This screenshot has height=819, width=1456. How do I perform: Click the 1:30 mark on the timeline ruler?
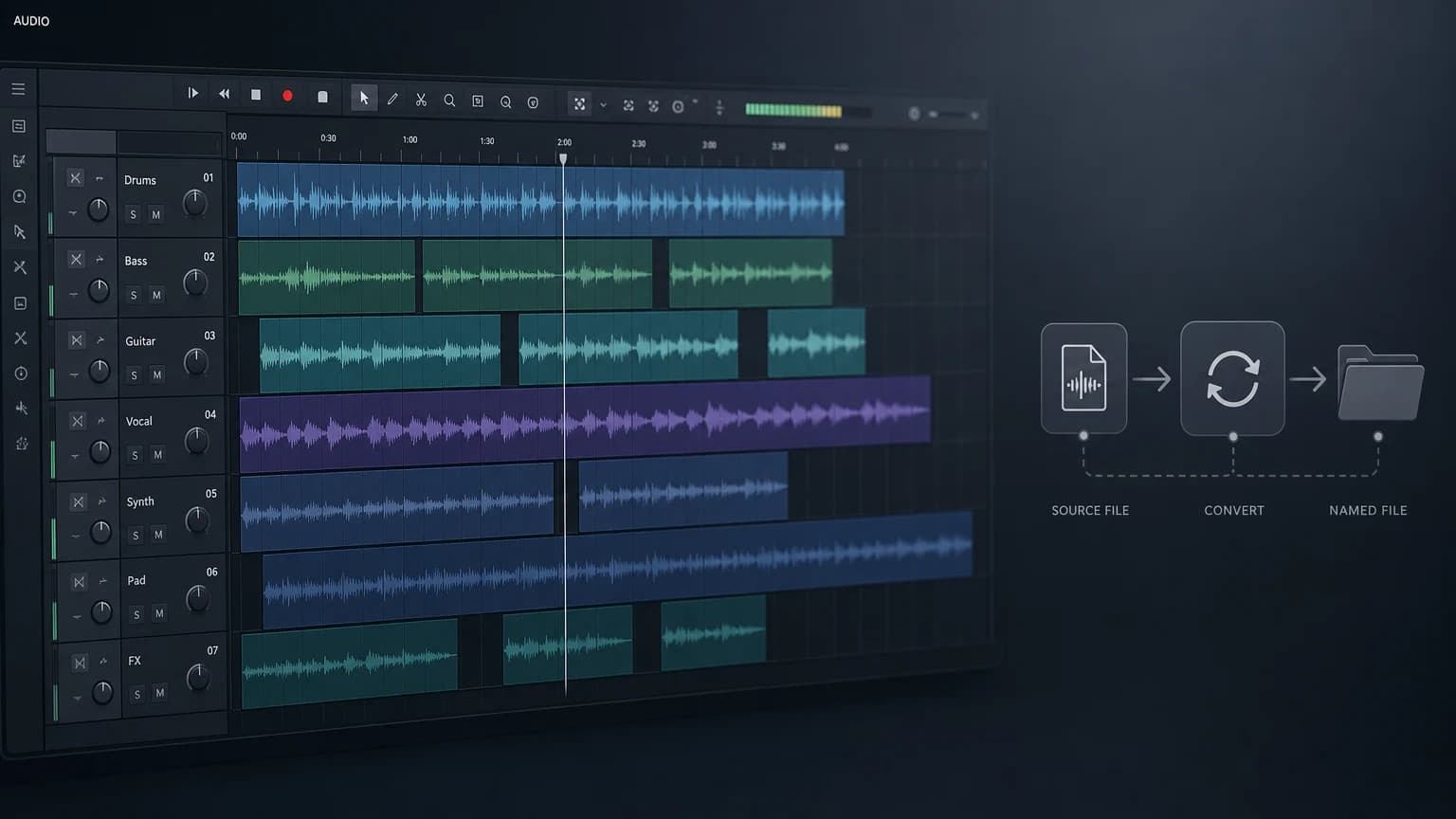click(486, 141)
